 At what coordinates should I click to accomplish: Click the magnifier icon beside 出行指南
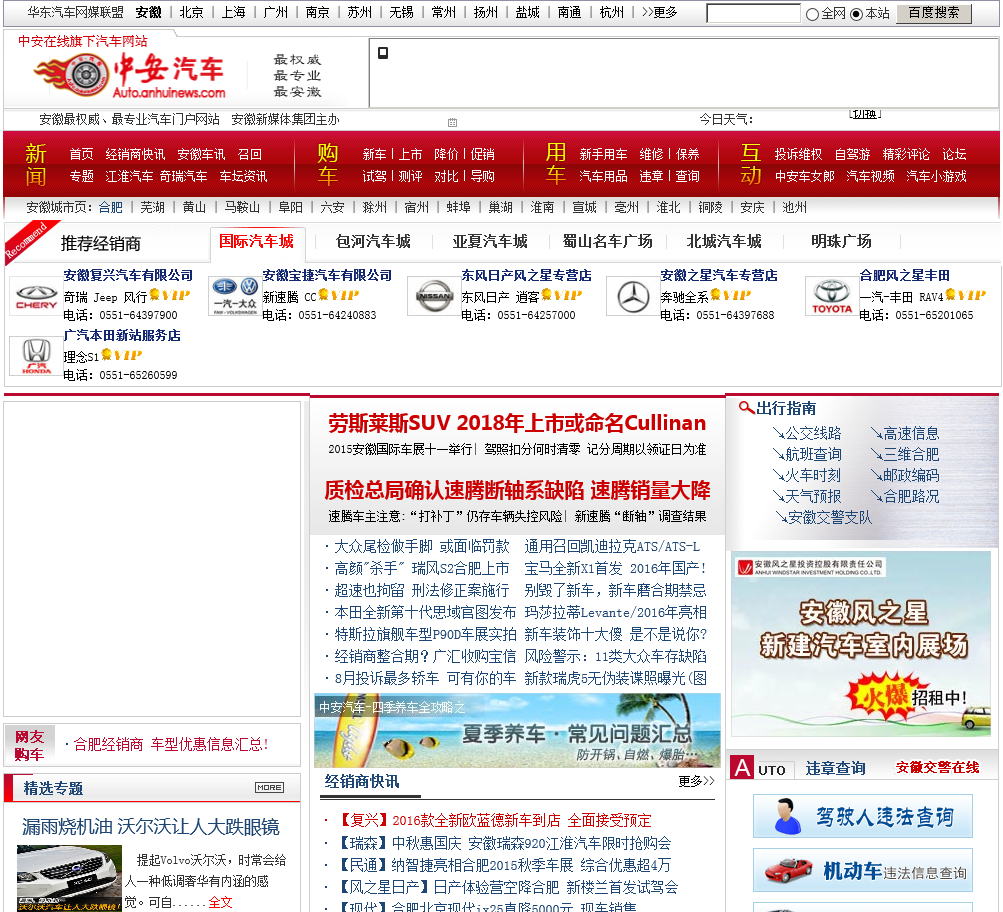pyautogui.click(x=746, y=407)
